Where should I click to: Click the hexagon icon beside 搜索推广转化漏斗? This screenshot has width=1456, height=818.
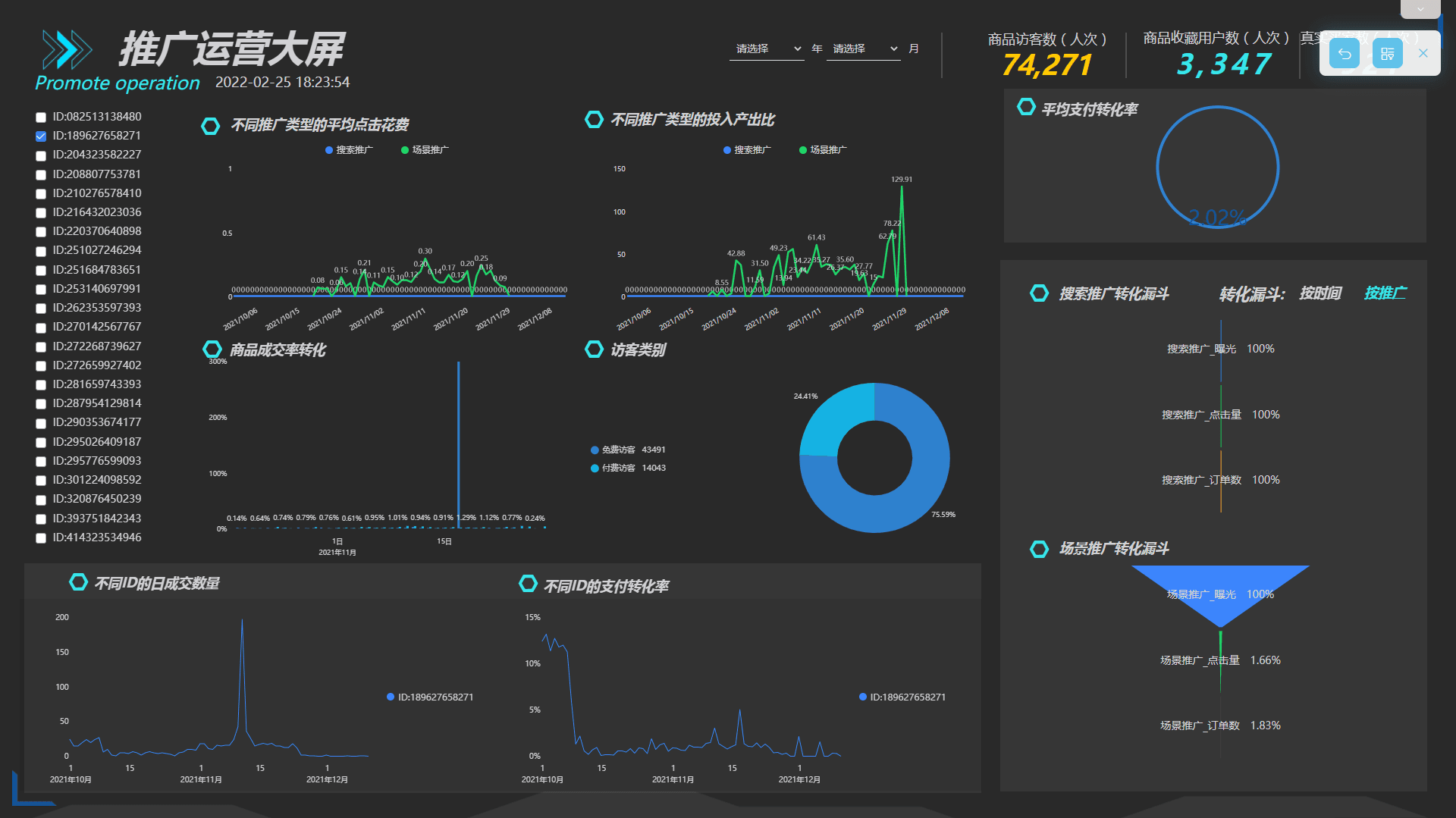click(1040, 293)
